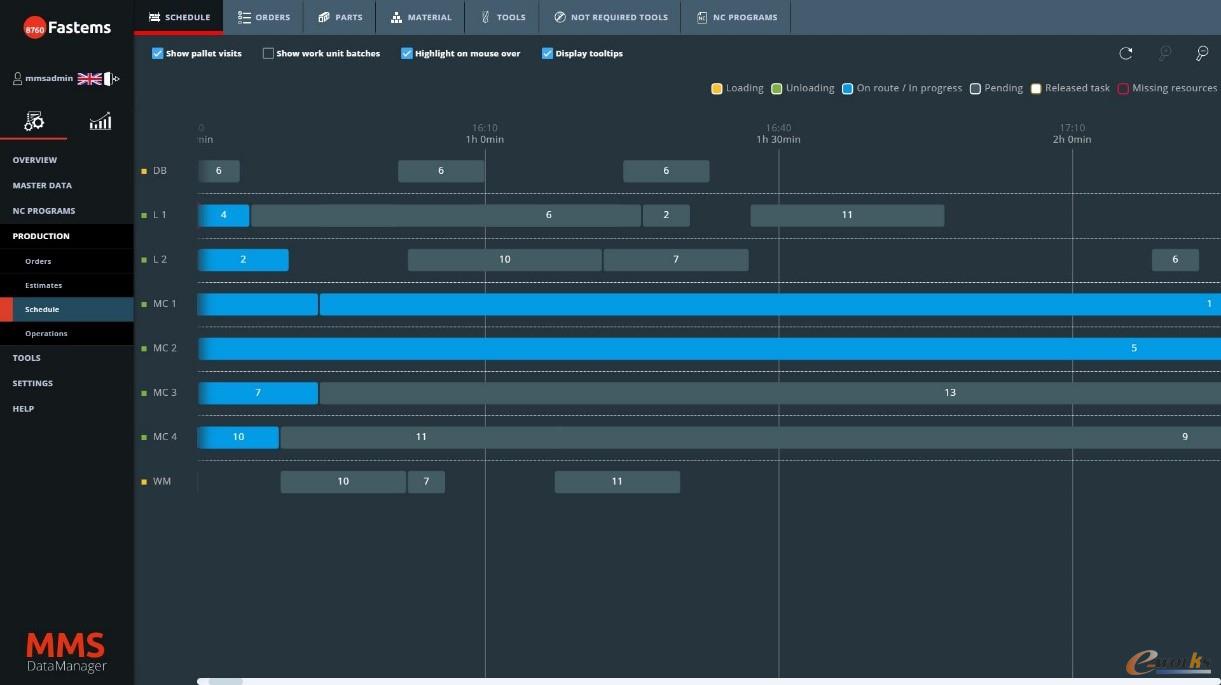Select the MC 1 resource row label
This screenshot has height=685, width=1221.
pyautogui.click(x=164, y=304)
